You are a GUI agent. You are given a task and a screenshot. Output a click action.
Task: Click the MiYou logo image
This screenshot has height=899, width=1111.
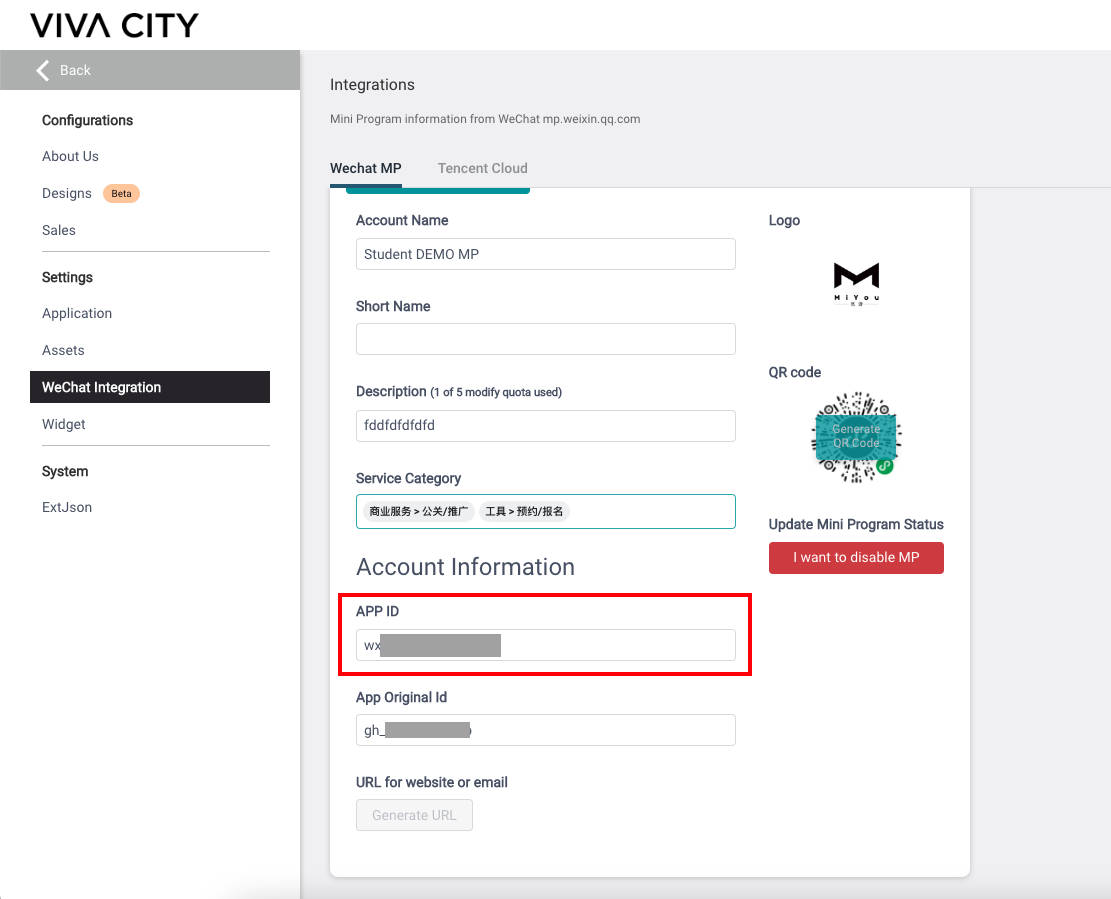click(x=856, y=283)
